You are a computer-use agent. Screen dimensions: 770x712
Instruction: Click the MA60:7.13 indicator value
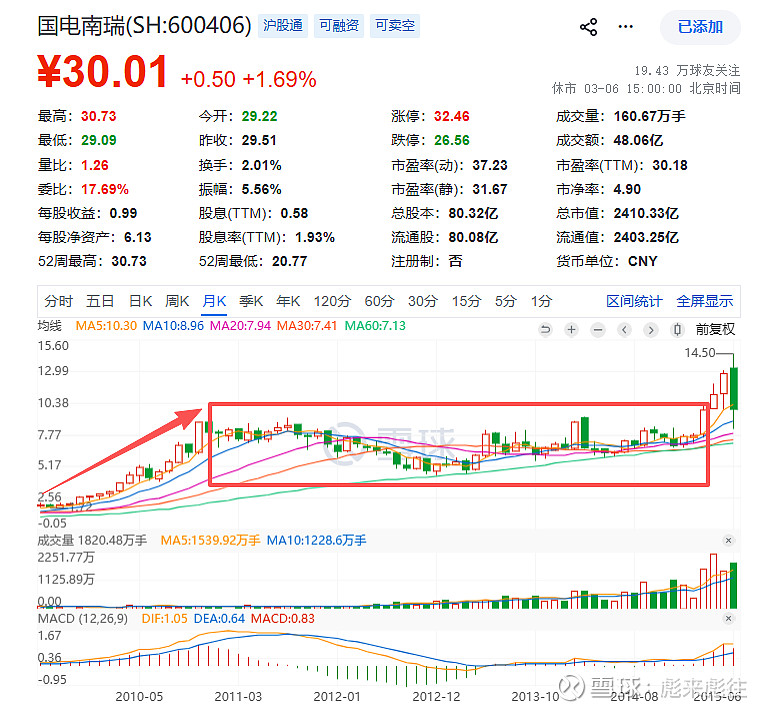375,326
